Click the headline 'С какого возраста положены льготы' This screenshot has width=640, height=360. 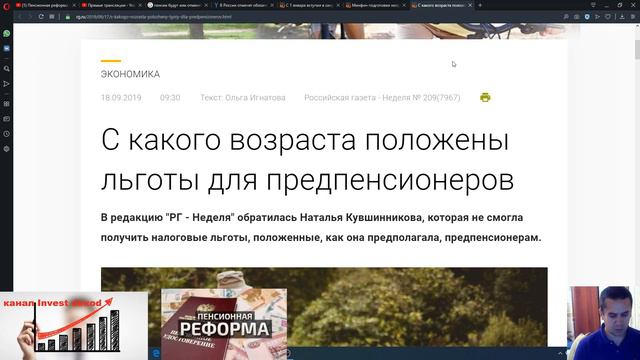307,160
